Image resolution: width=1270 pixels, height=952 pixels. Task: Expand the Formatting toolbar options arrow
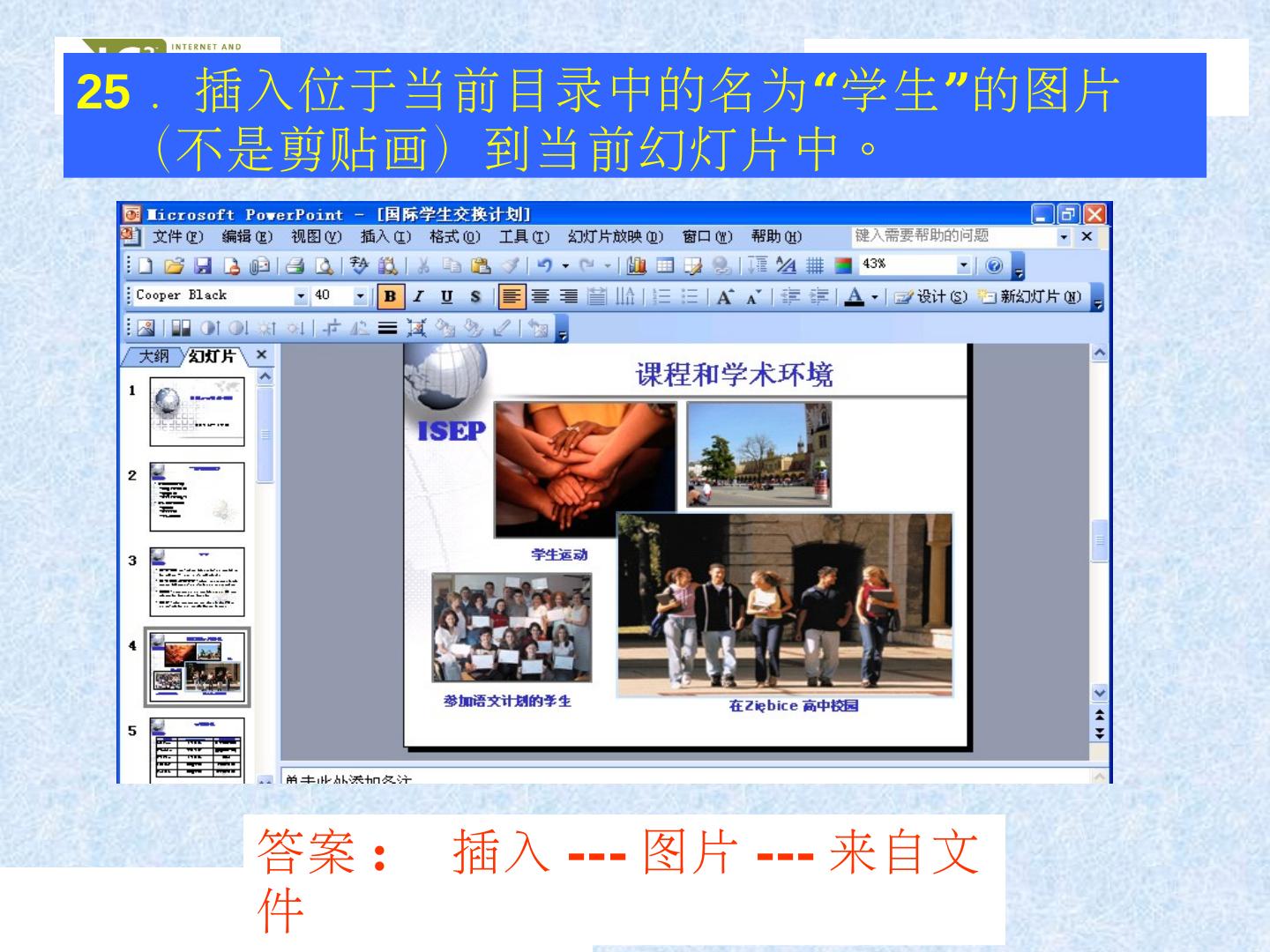point(1098,298)
